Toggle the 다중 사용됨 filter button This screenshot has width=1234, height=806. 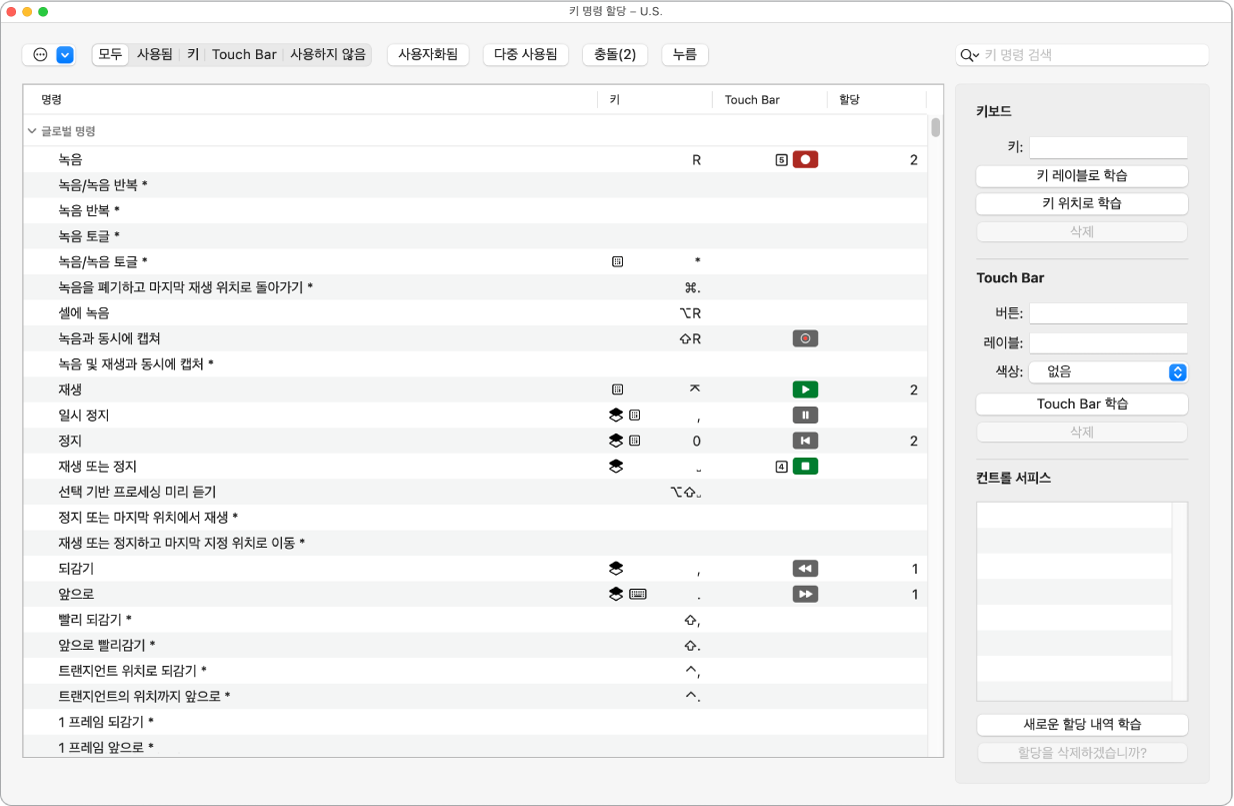point(526,55)
